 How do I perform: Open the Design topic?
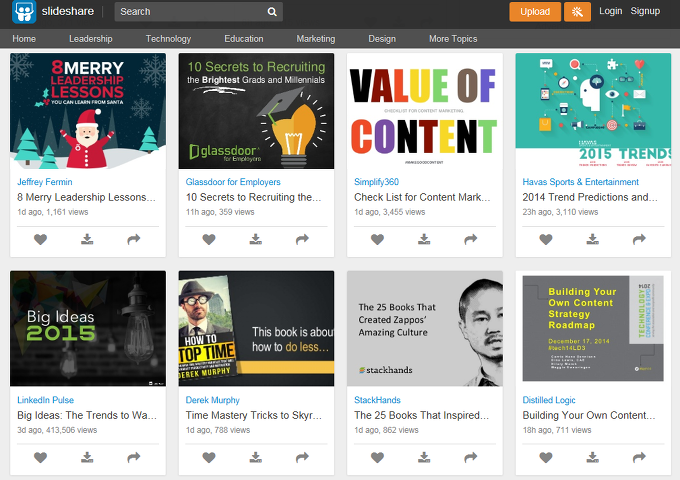pos(382,39)
